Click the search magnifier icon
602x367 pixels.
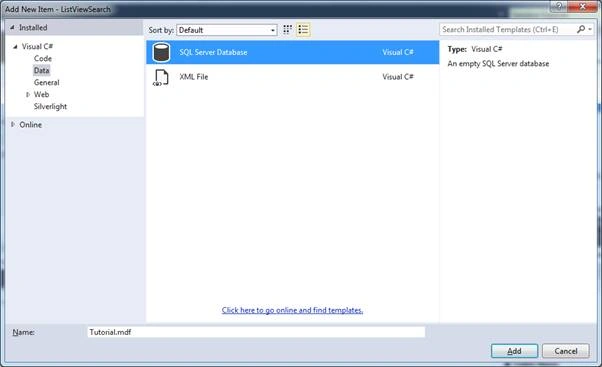(581, 30)
